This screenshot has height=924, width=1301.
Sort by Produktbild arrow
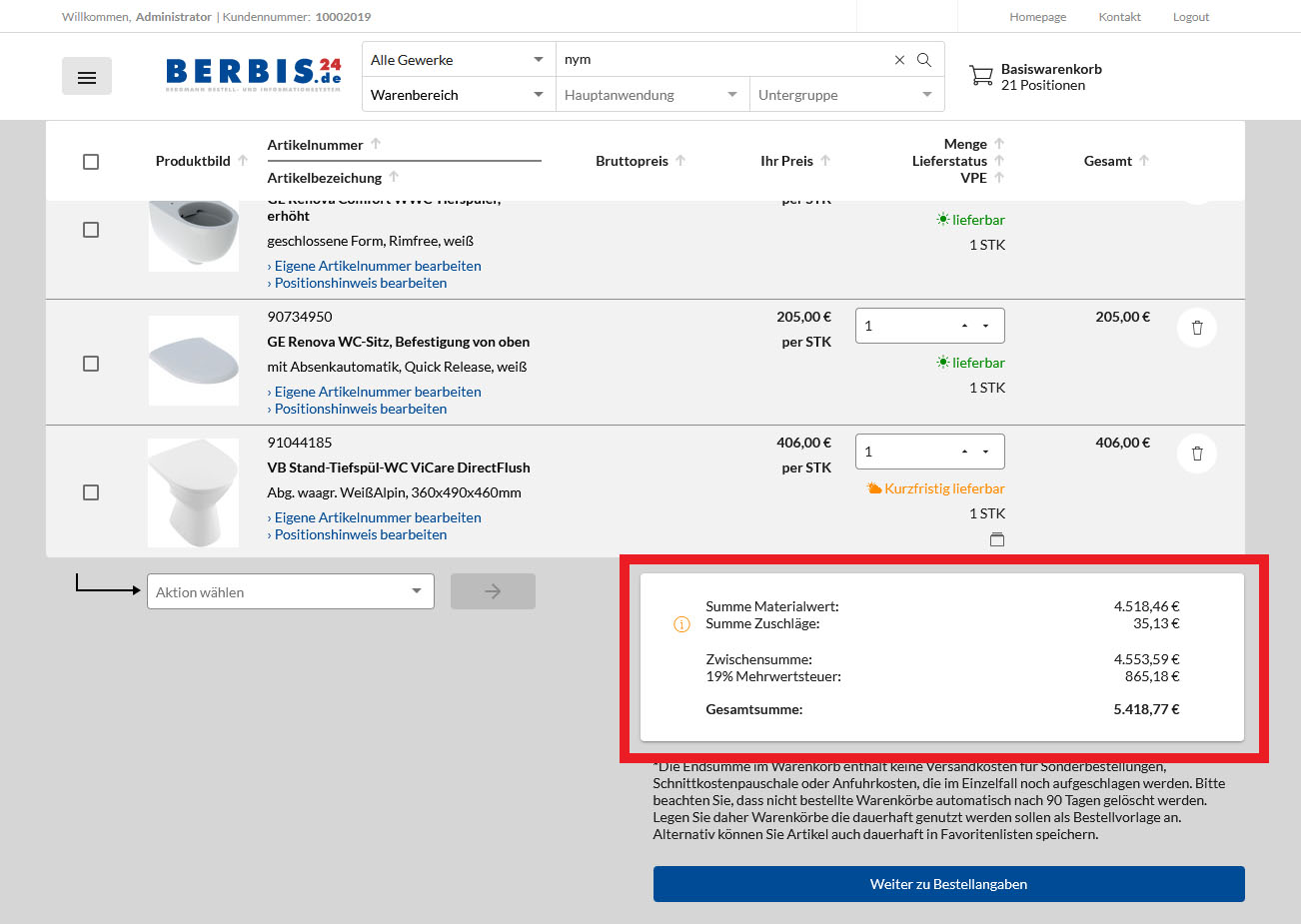click(243, 160)
